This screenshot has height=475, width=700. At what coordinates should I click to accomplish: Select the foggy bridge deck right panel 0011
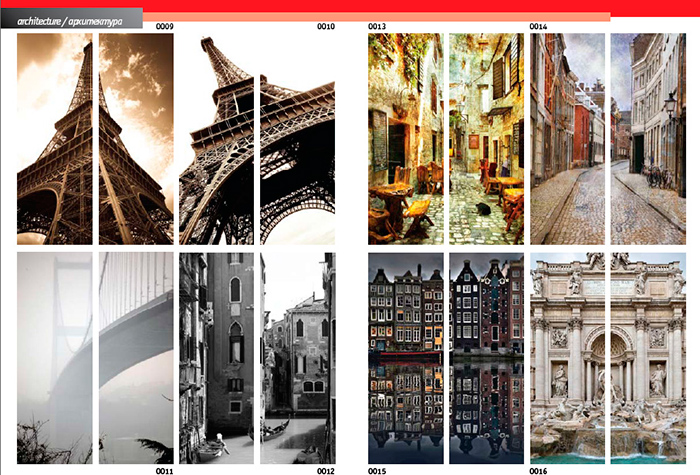click(136, 358)
